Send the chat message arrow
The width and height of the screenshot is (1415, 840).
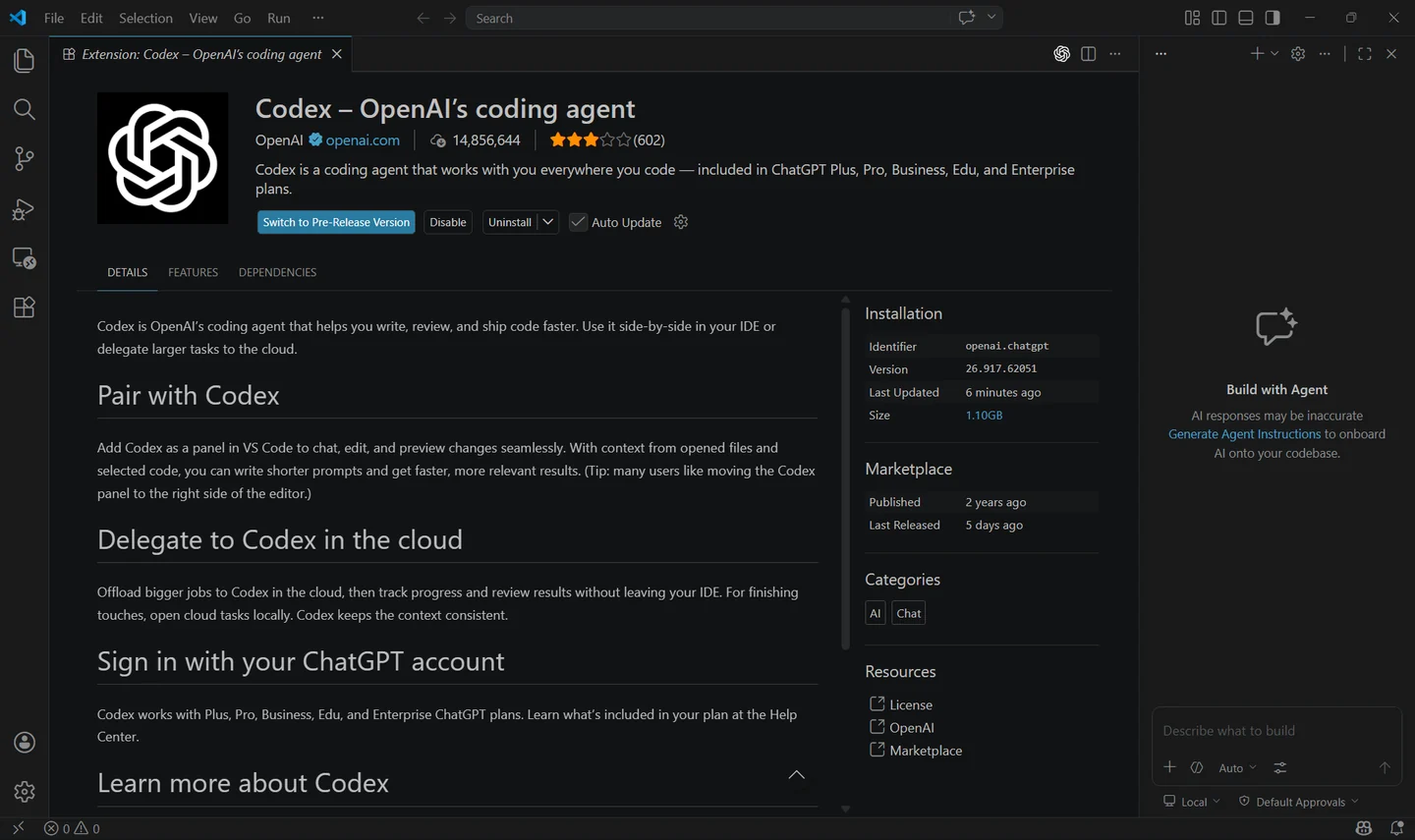point(1385,767)
